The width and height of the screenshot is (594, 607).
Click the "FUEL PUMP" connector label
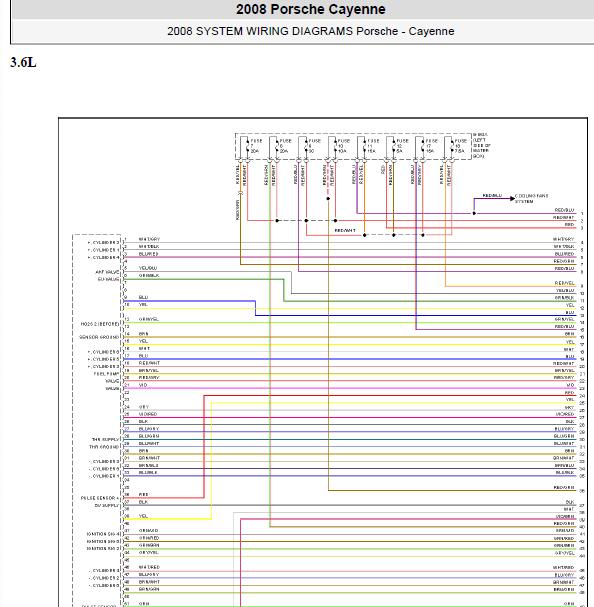coord(106,374)
